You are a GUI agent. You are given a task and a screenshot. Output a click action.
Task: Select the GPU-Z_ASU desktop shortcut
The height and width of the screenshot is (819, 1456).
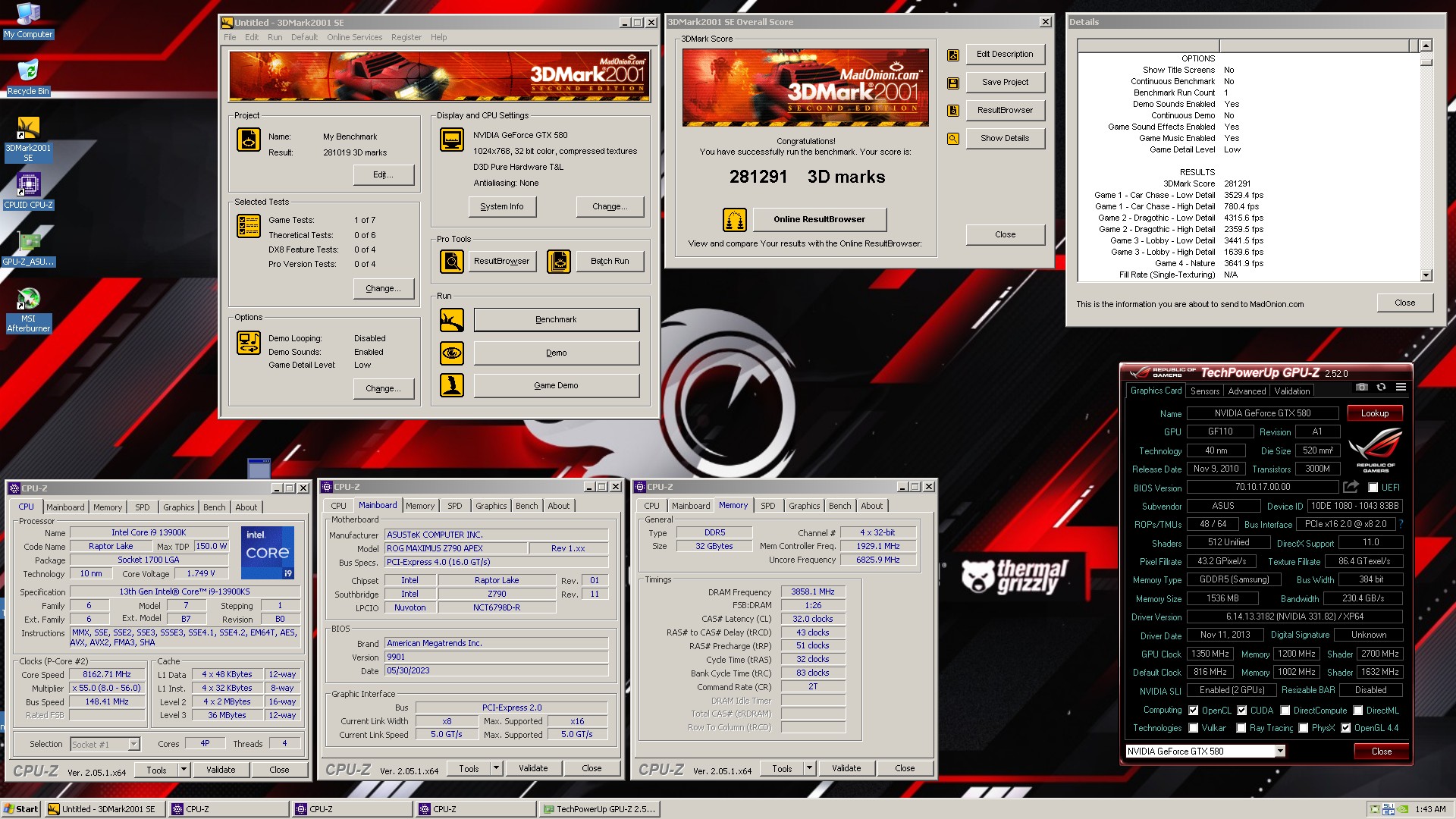(x=28, y=248)
